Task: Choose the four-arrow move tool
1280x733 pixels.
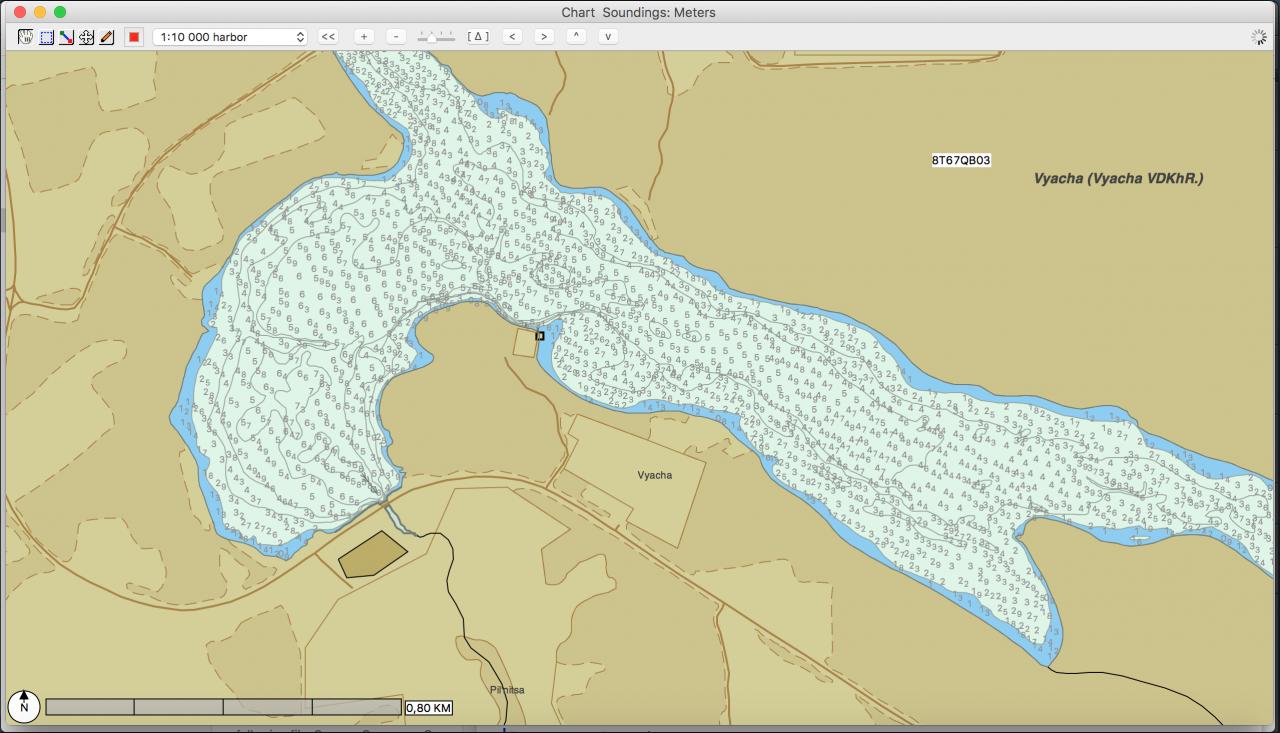Action: [x=86, y=37]
